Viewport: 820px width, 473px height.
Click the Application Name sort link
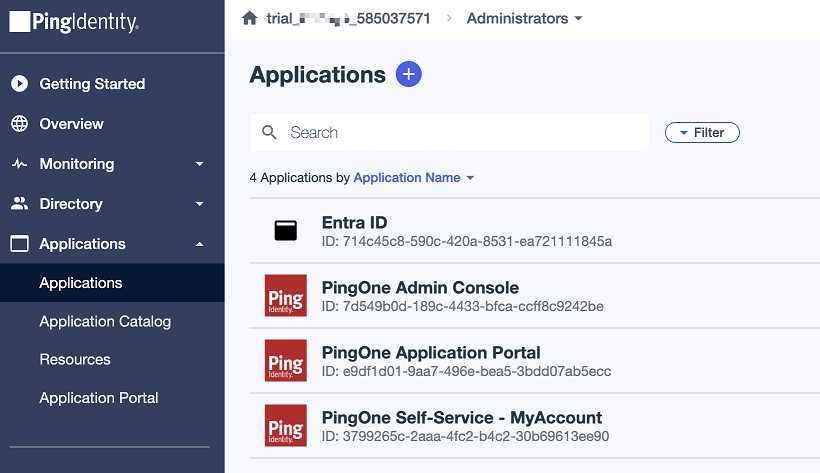point(407,178)
